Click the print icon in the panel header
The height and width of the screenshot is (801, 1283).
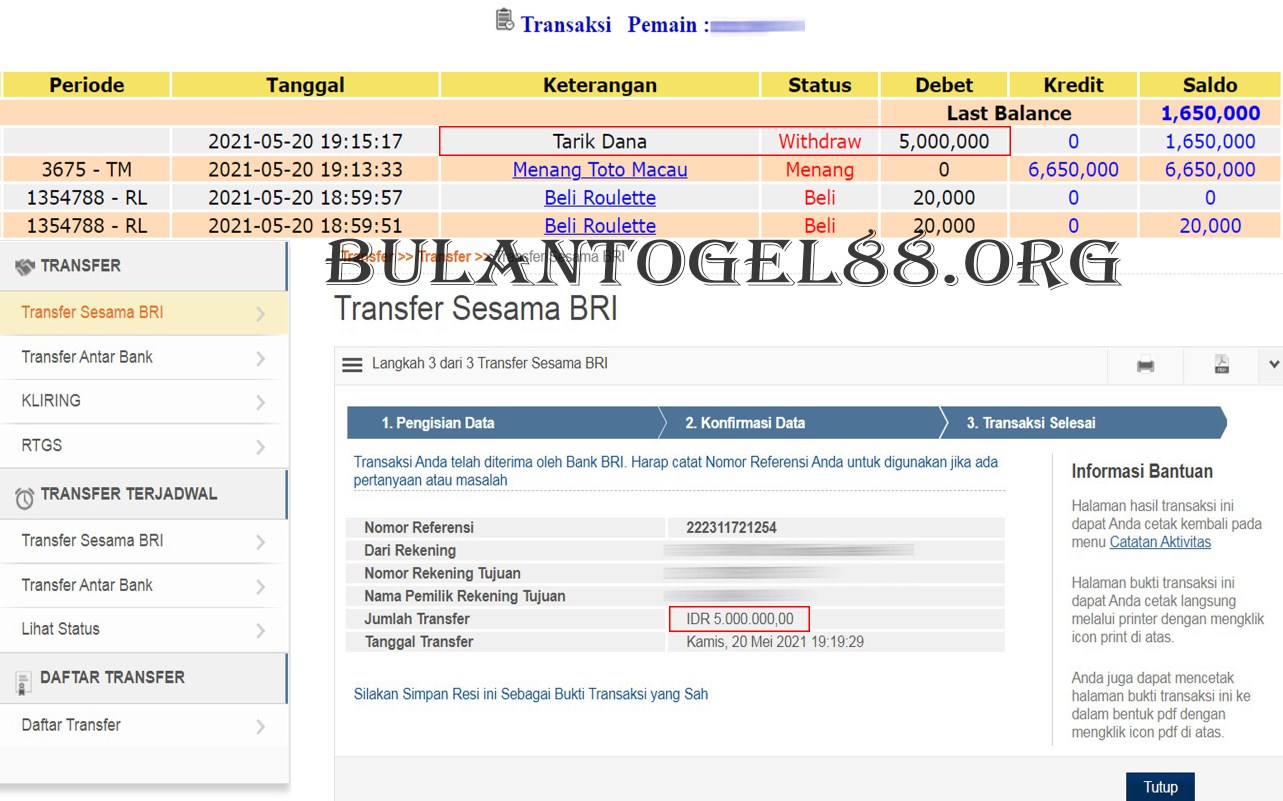coord(1145,365)
